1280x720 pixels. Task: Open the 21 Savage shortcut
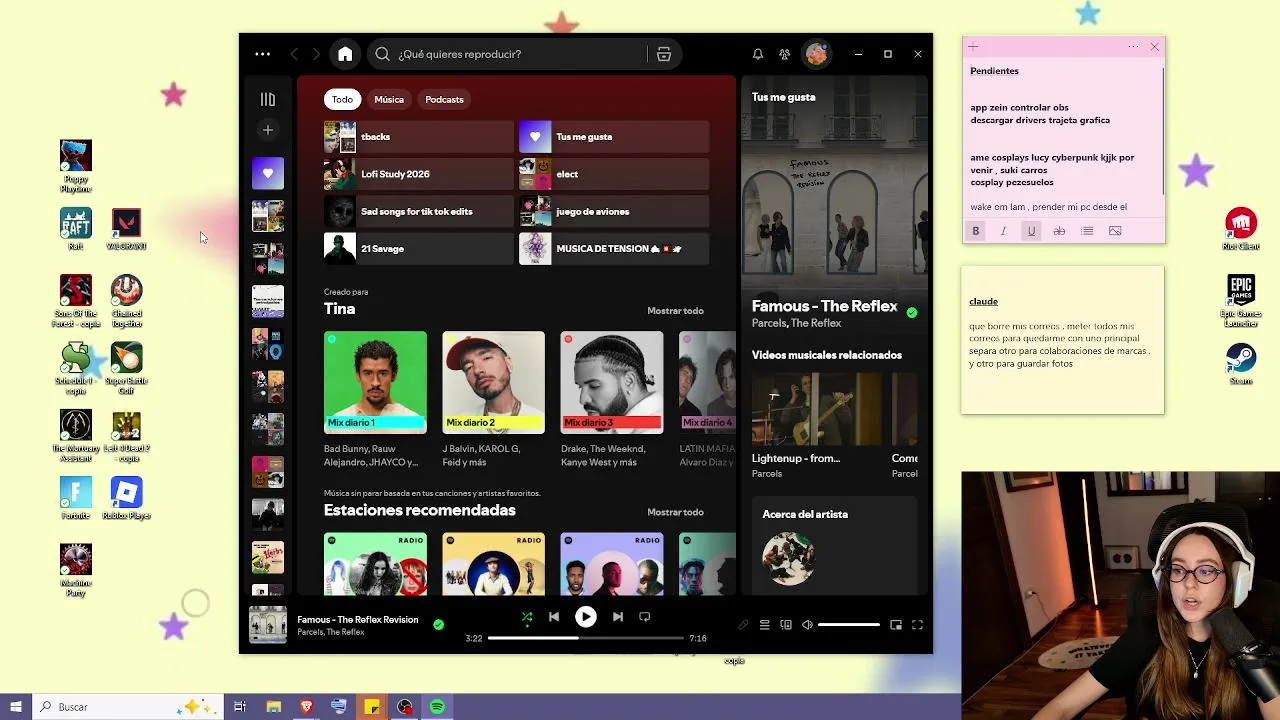pos(418,249)
